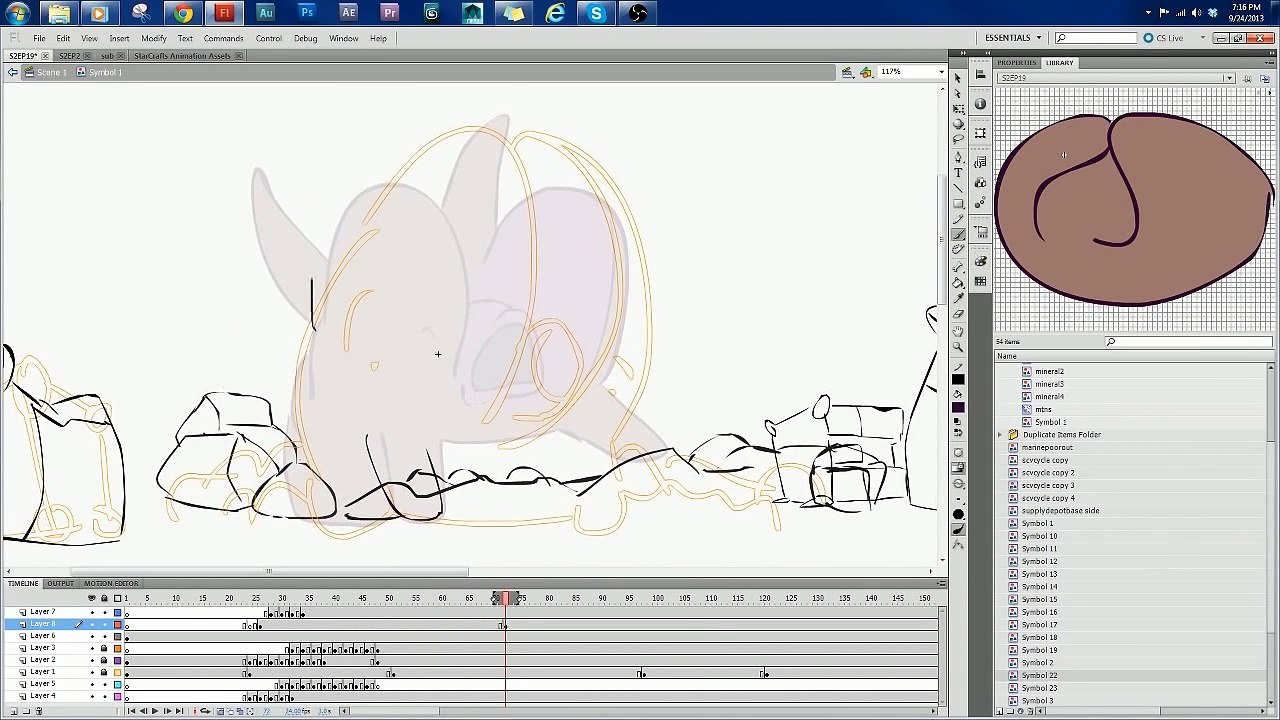1280x720 pixels.
Task: Open the File menu
Action: coord(39,38)
